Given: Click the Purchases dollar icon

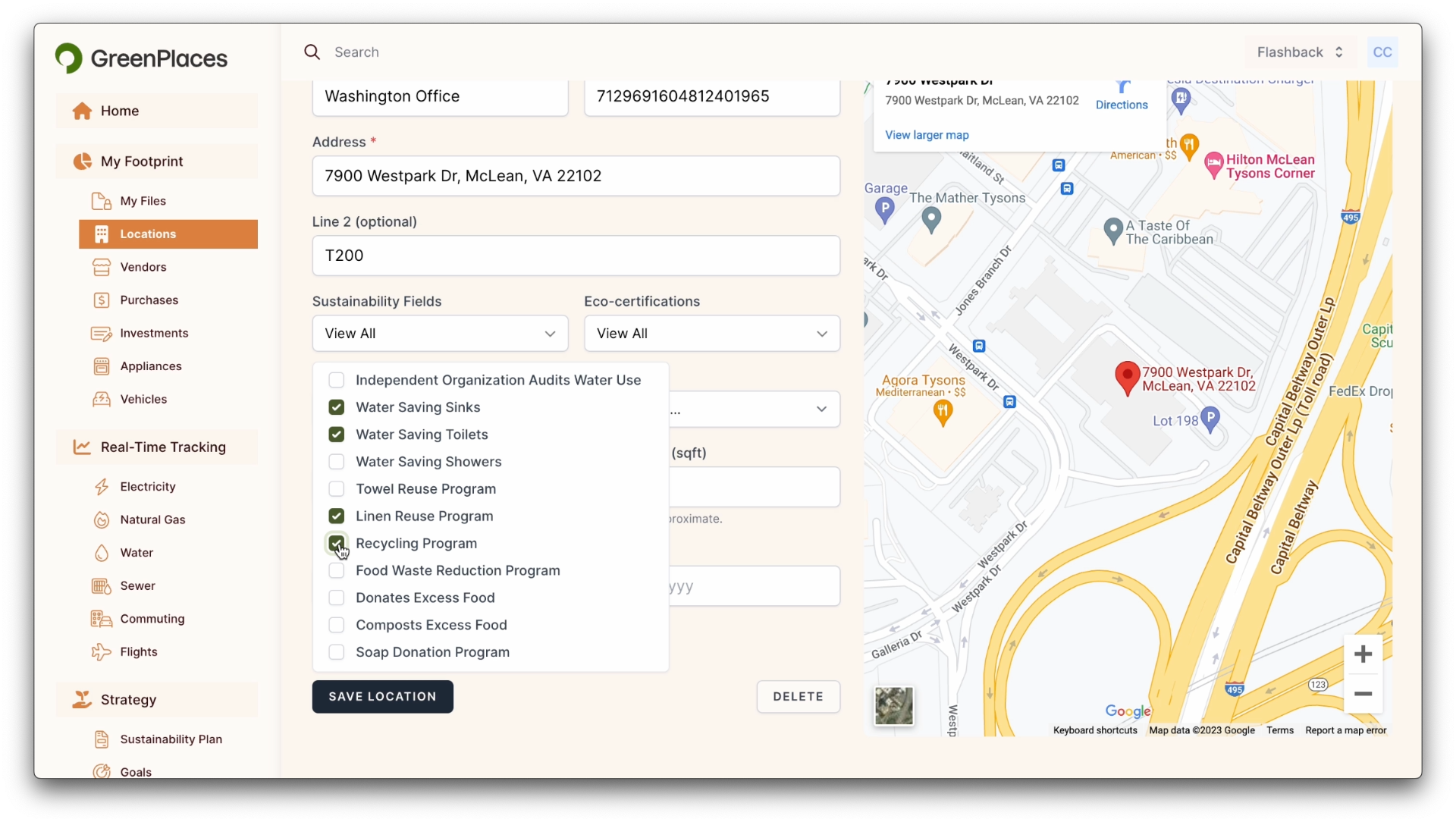Looking at the screenshot, I should [x=102, y=300].
